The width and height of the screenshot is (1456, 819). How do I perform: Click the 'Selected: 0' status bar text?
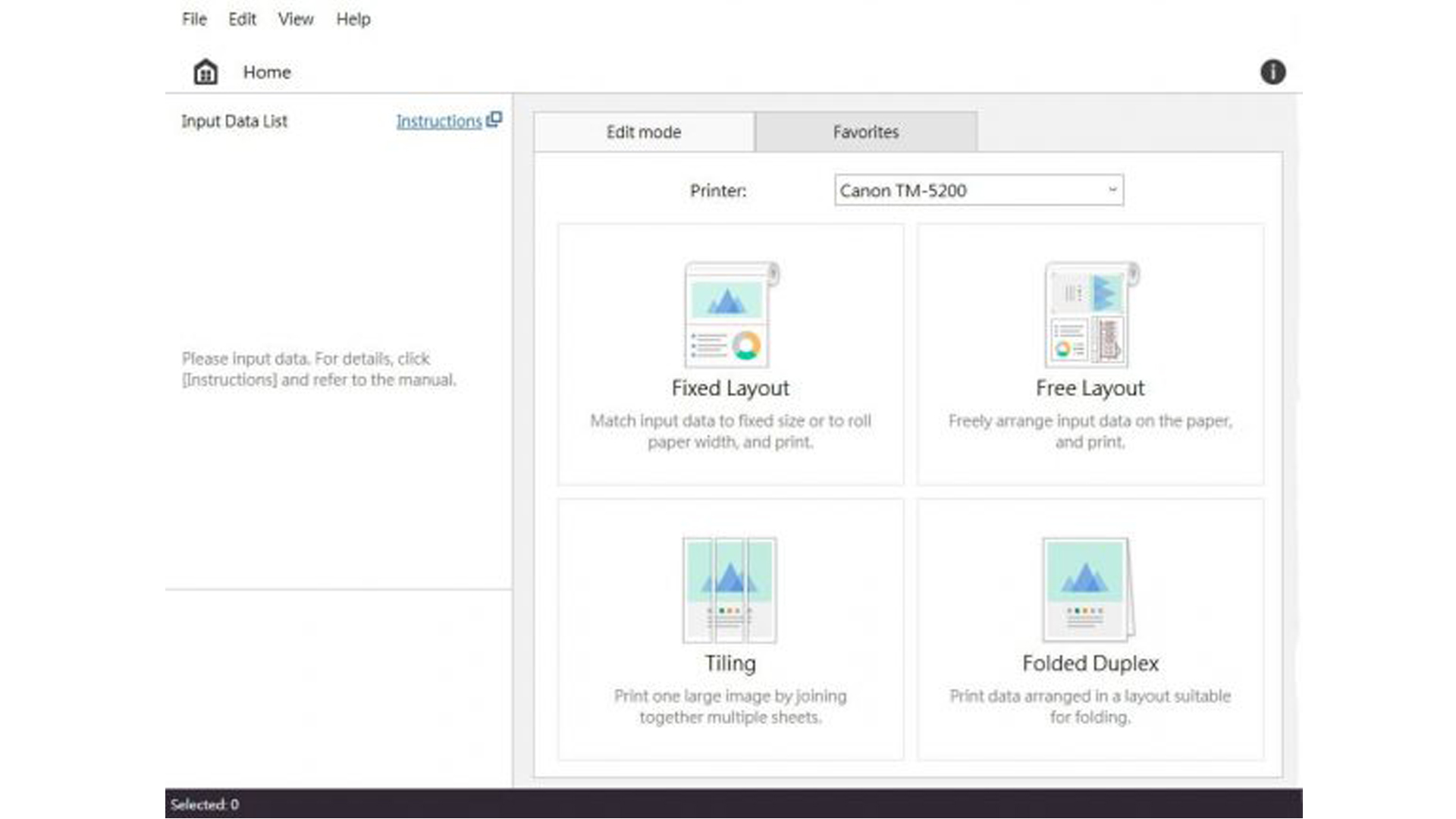click(x=205, y=805)
